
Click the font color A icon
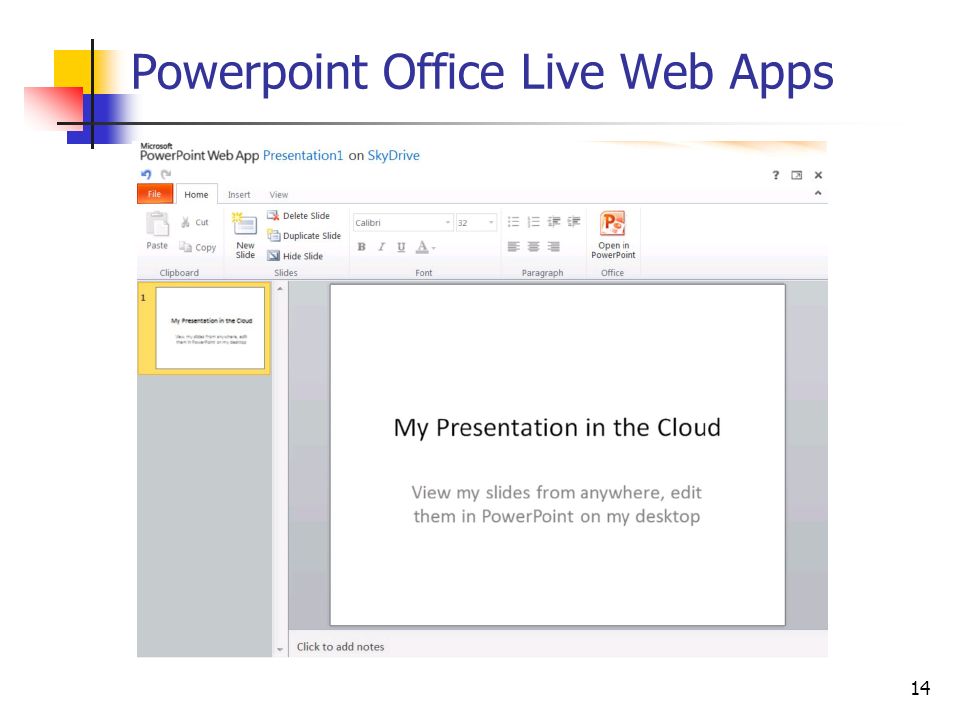422,247
